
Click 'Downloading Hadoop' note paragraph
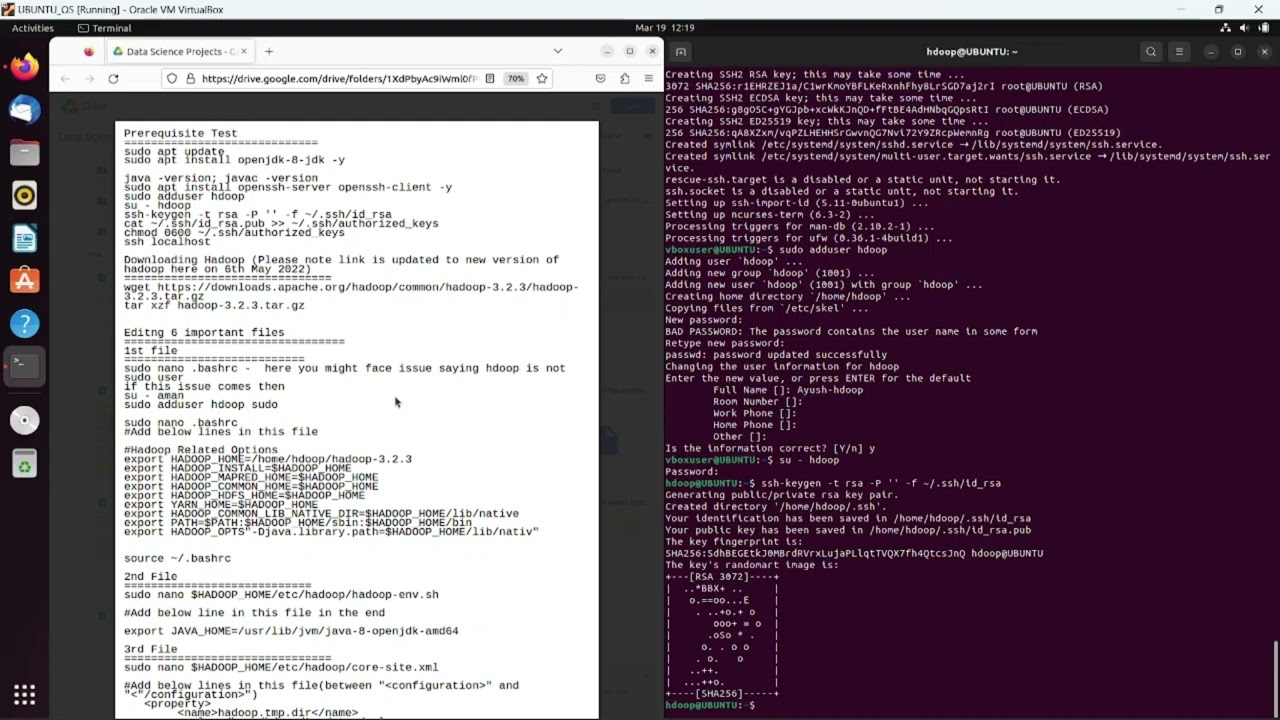(x=341, y=264)
